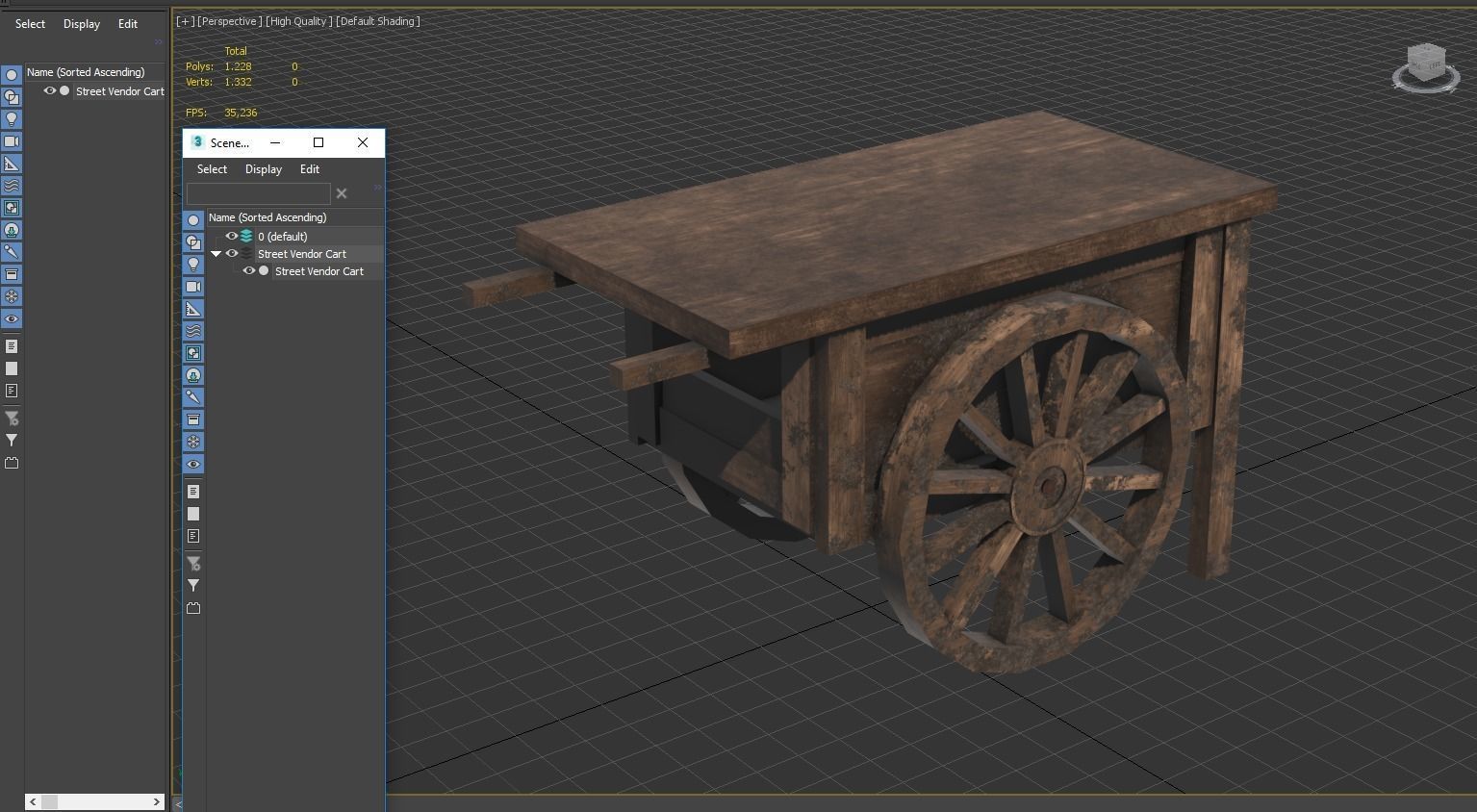This screenshot has height=812, width=1477.
Task: Open Display menu in the docked left explorer
Action: 82,24
